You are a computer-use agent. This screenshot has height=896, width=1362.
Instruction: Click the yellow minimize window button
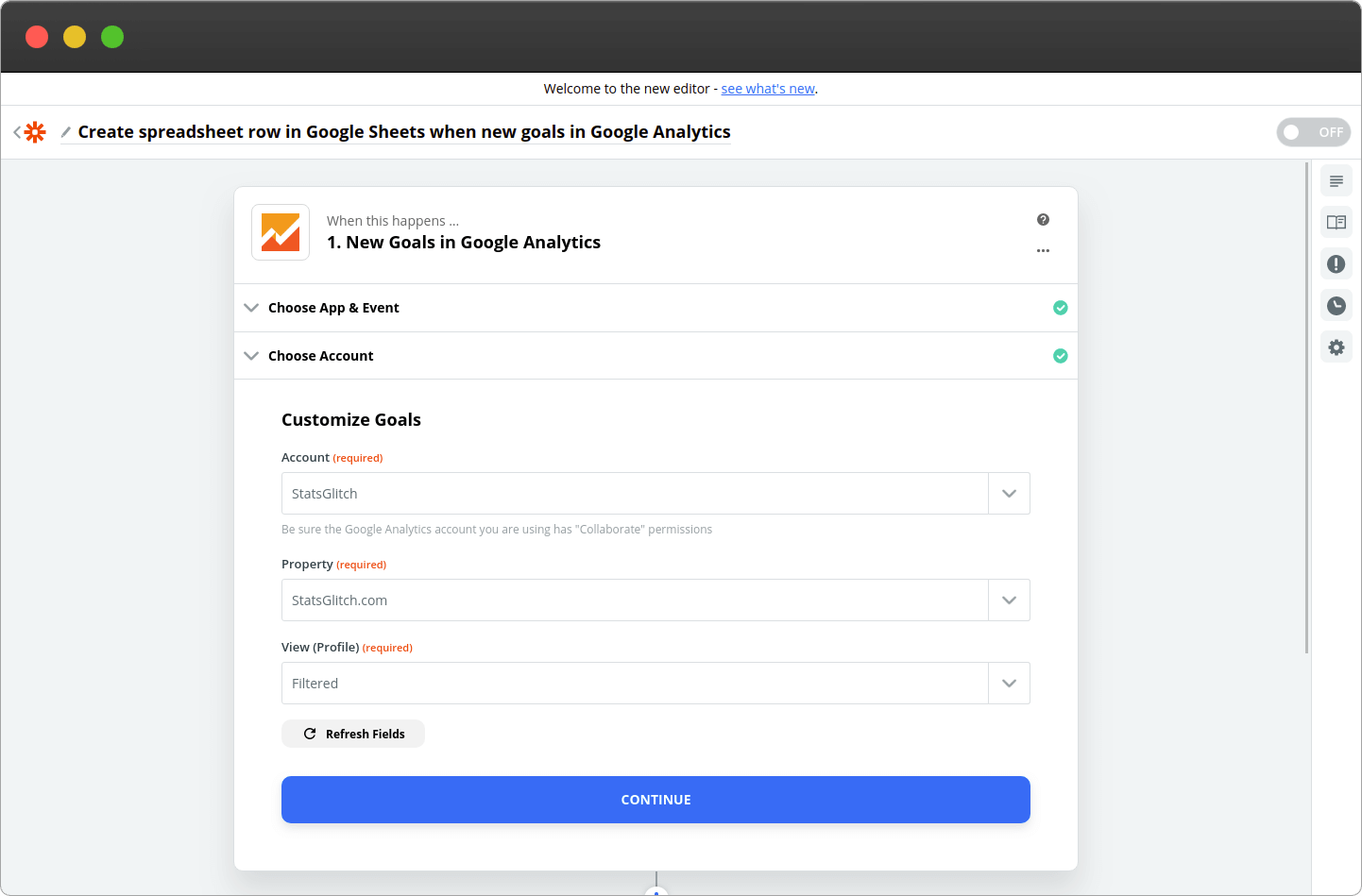75,37
